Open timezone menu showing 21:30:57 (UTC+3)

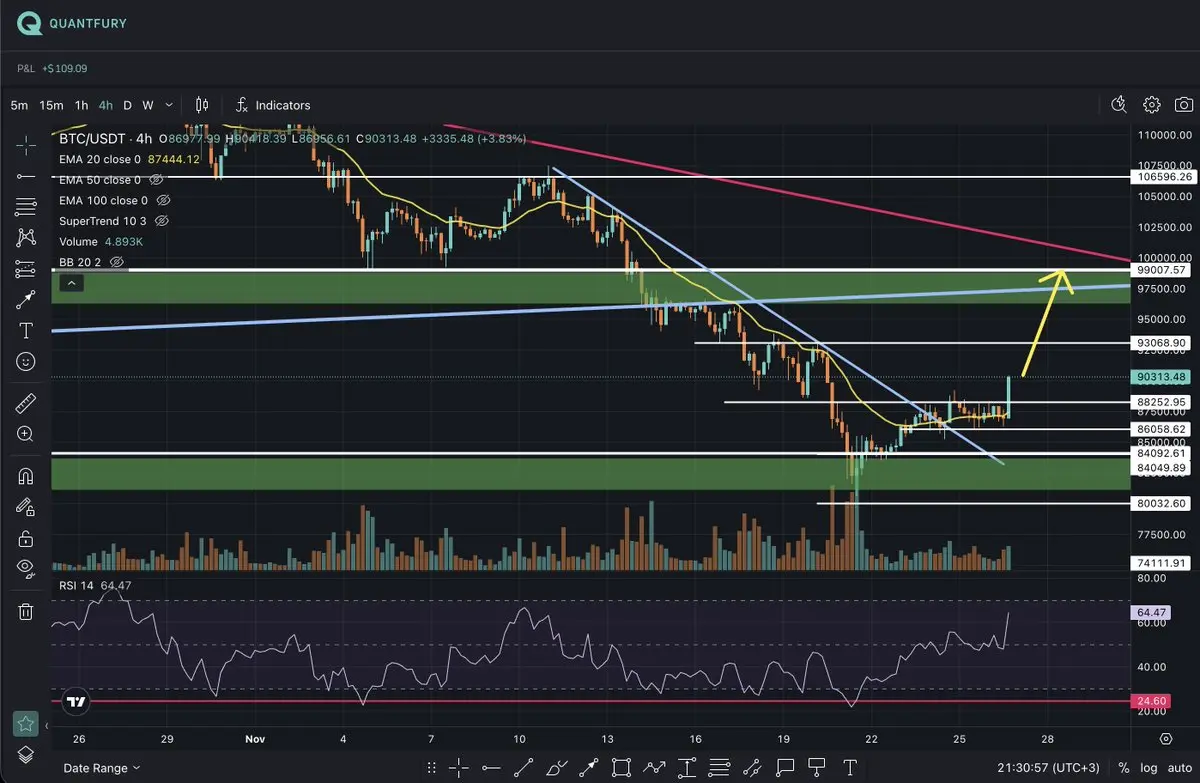(x=1050, y=768)
